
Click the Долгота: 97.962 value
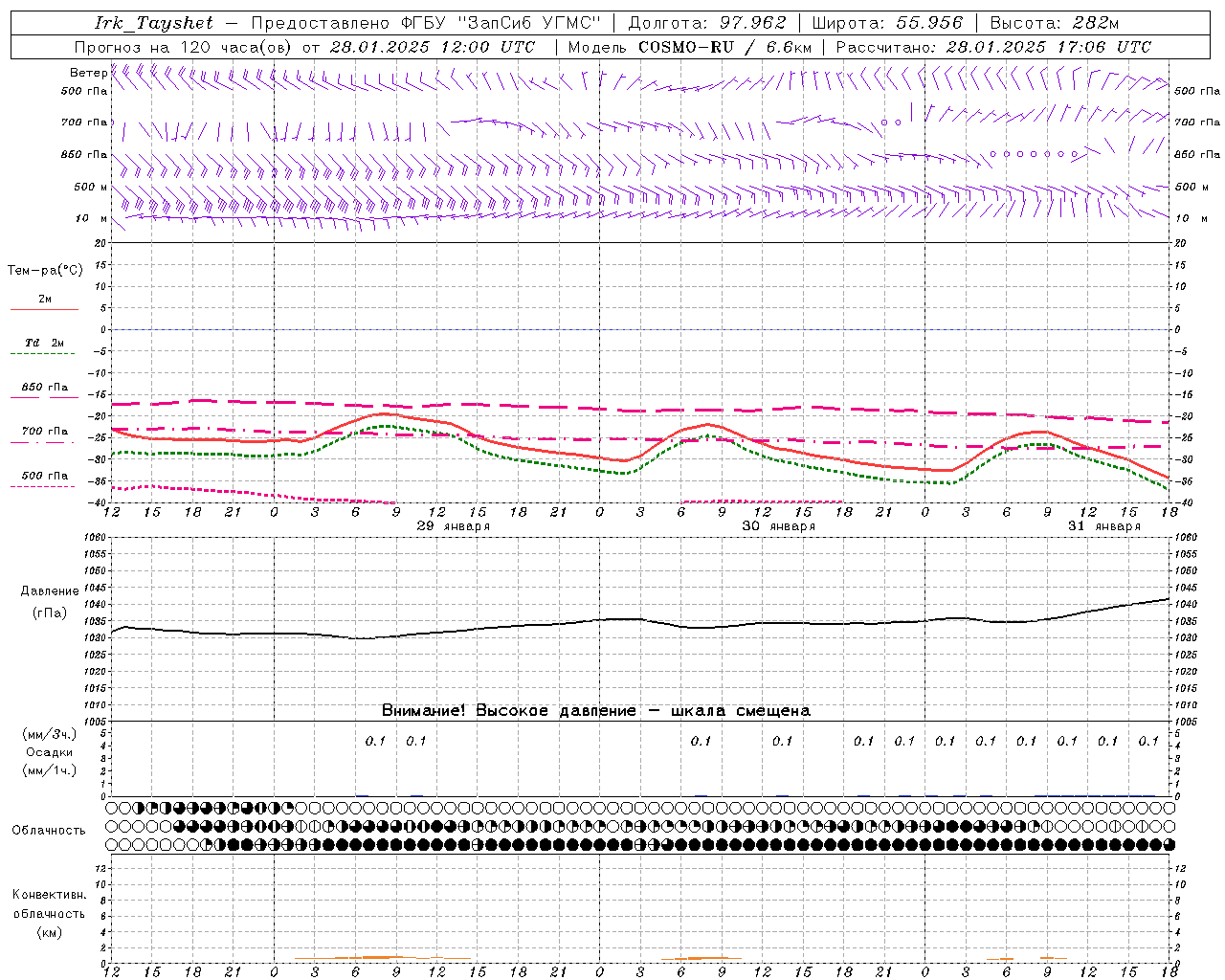coord(707,23)
